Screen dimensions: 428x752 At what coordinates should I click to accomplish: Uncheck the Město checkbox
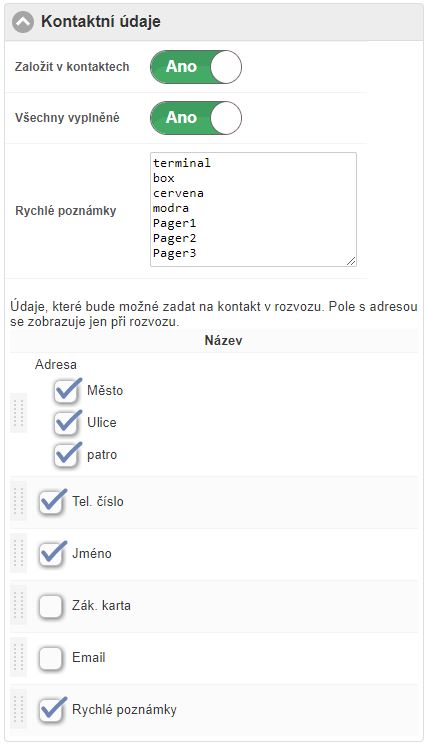[x=66, y=391]
